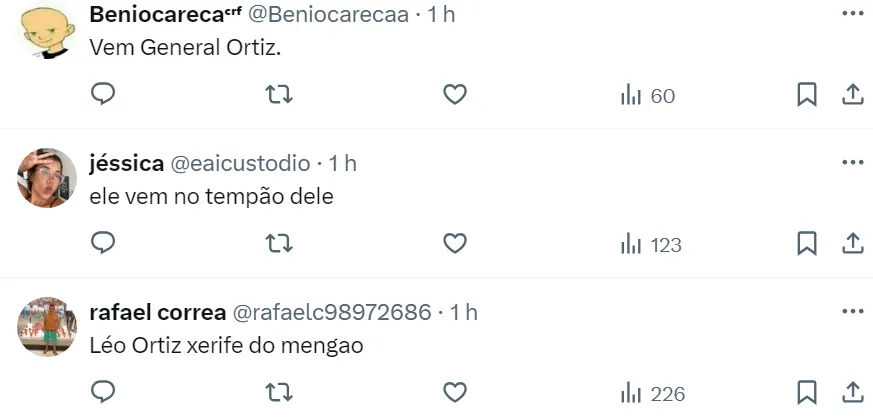The height and width of the screenshot is (419, 873).
Task: Bookmark rafael correa's tweet
Action: click(807, 392)
